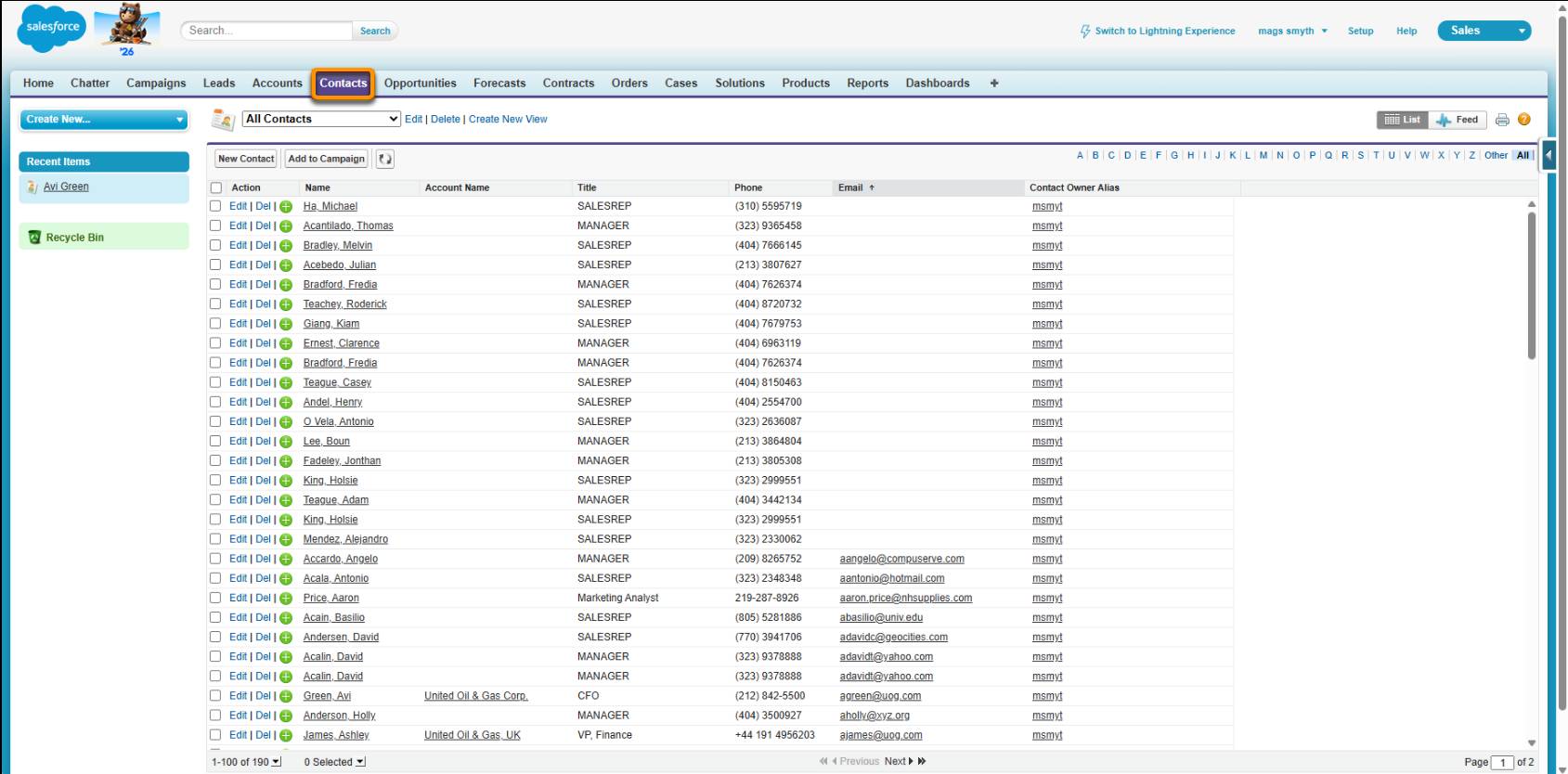Open the All Contacts view dropdown
Image resolution: width=1568 pixels, height=774 pixels.
coord(321,119)
